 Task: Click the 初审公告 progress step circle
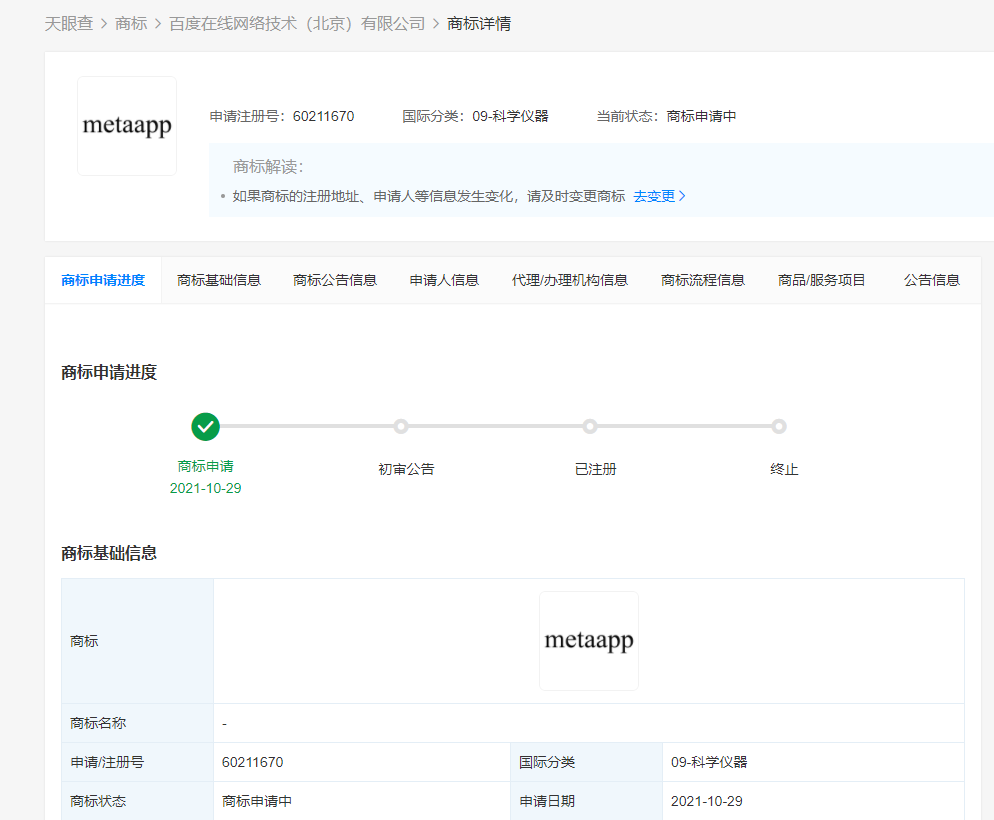(401, 427)
